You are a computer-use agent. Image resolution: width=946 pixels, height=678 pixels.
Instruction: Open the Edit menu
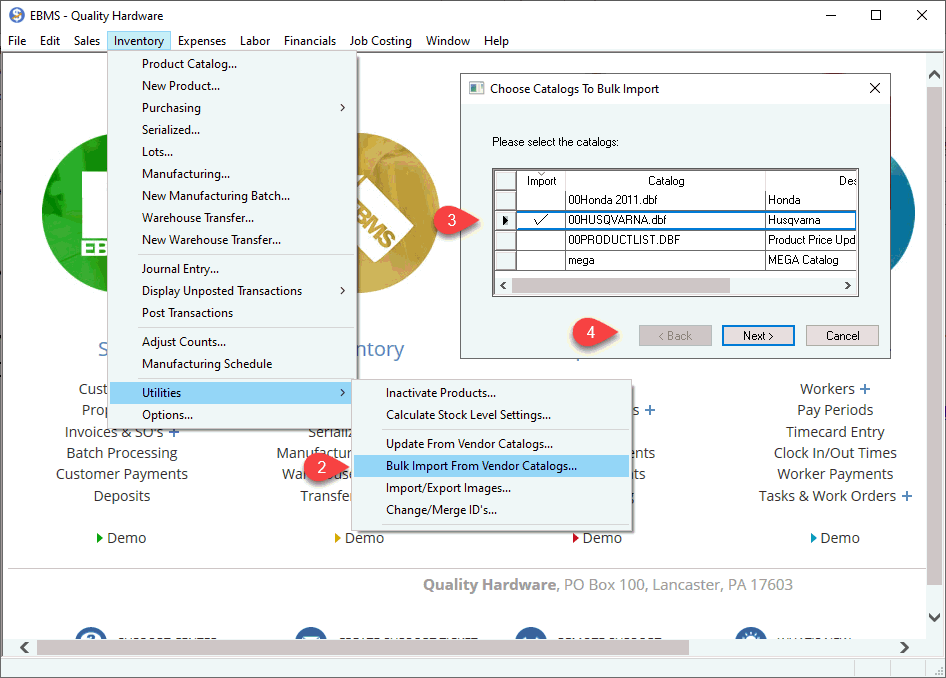pyautogui.click(x=49, y=40)
